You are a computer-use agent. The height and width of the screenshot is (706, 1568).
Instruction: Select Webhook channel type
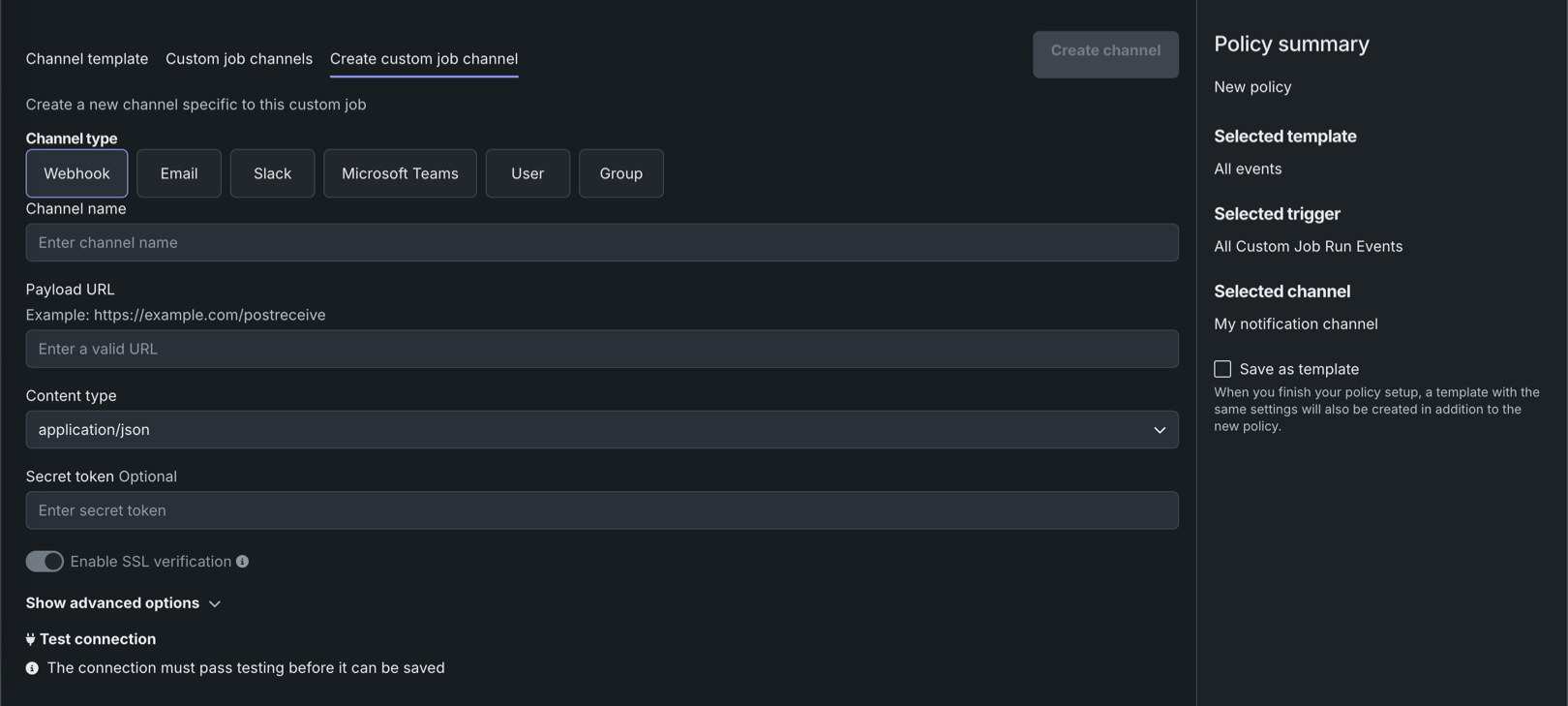click(76, 173)
